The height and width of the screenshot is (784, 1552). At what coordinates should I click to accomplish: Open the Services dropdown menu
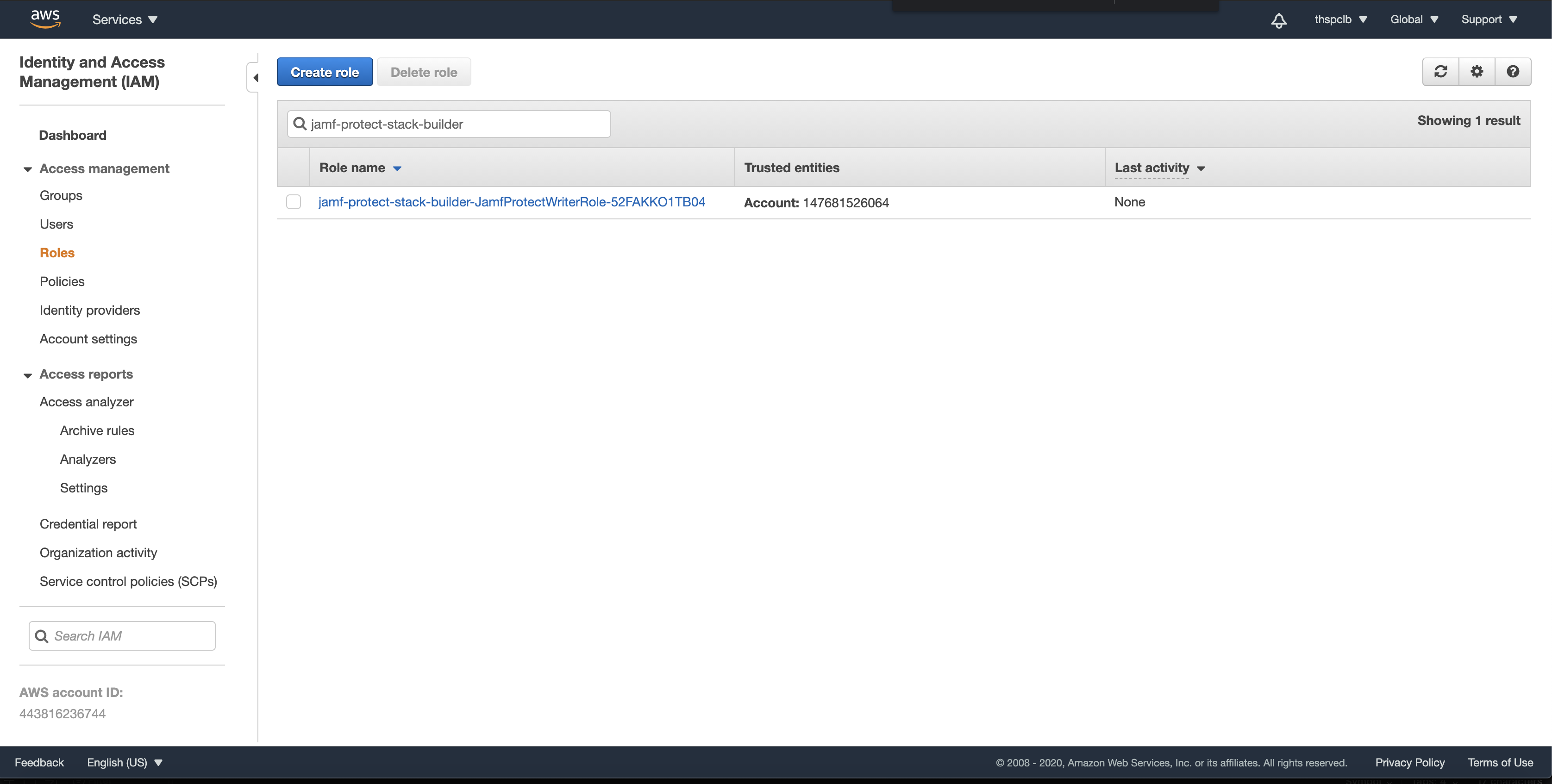[x=125, y=19]
